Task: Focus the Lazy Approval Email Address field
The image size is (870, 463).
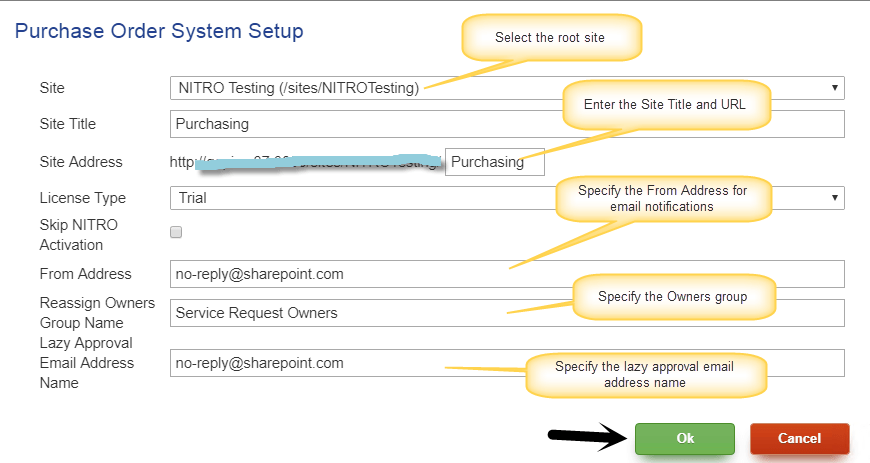Action: tap(507, 363)
